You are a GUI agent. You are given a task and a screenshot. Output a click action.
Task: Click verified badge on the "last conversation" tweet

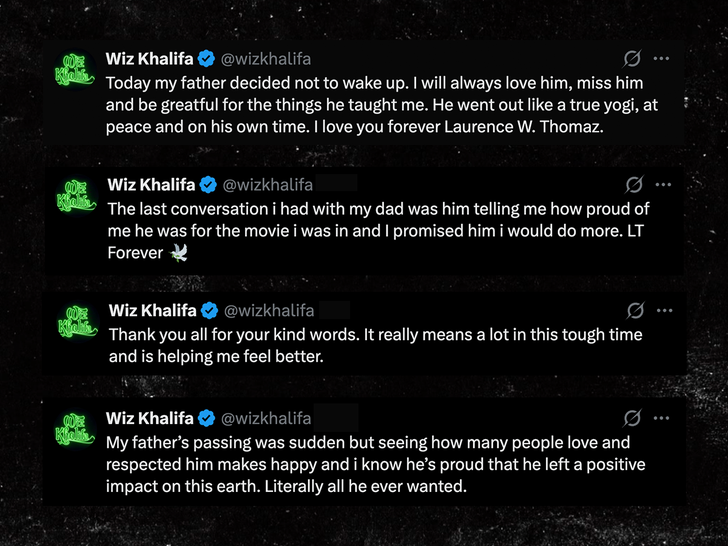coord(208,185)
